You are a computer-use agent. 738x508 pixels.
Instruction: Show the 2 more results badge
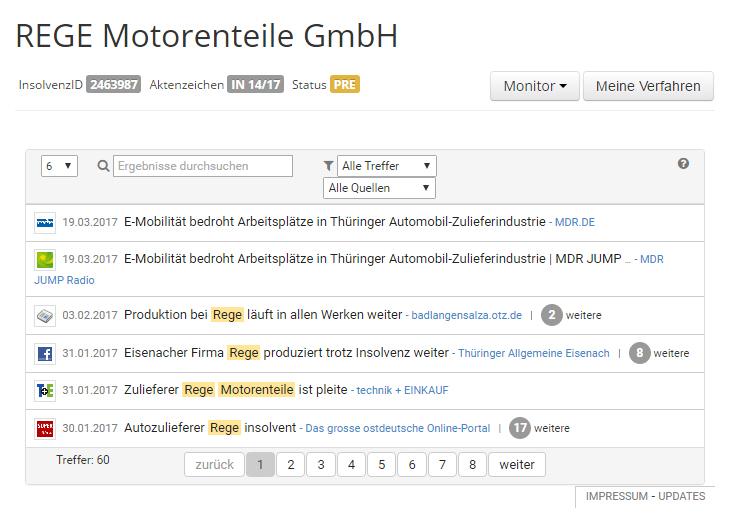(x=552, y=315)
